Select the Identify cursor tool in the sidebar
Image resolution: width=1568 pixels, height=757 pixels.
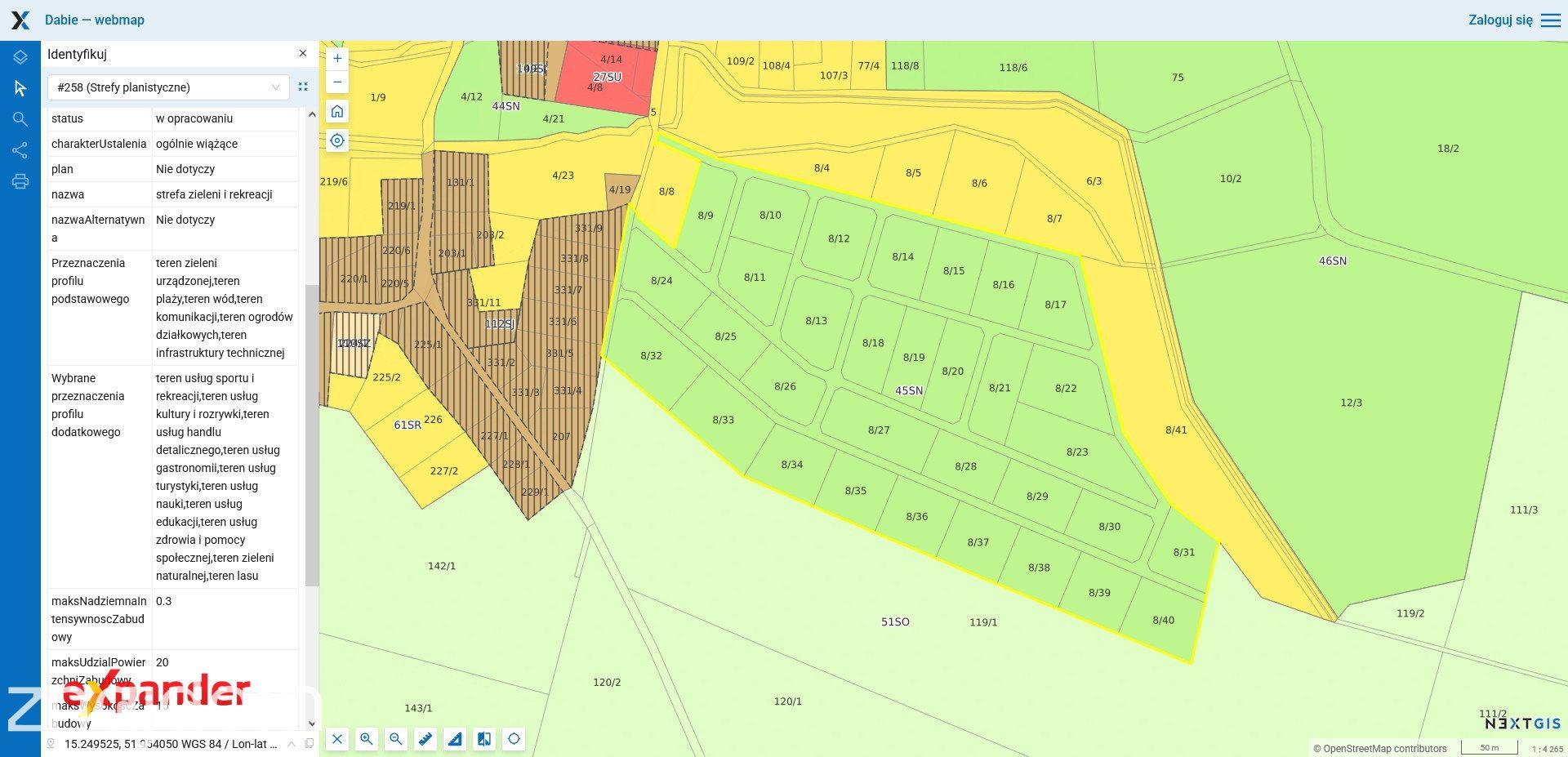point(20,88)
